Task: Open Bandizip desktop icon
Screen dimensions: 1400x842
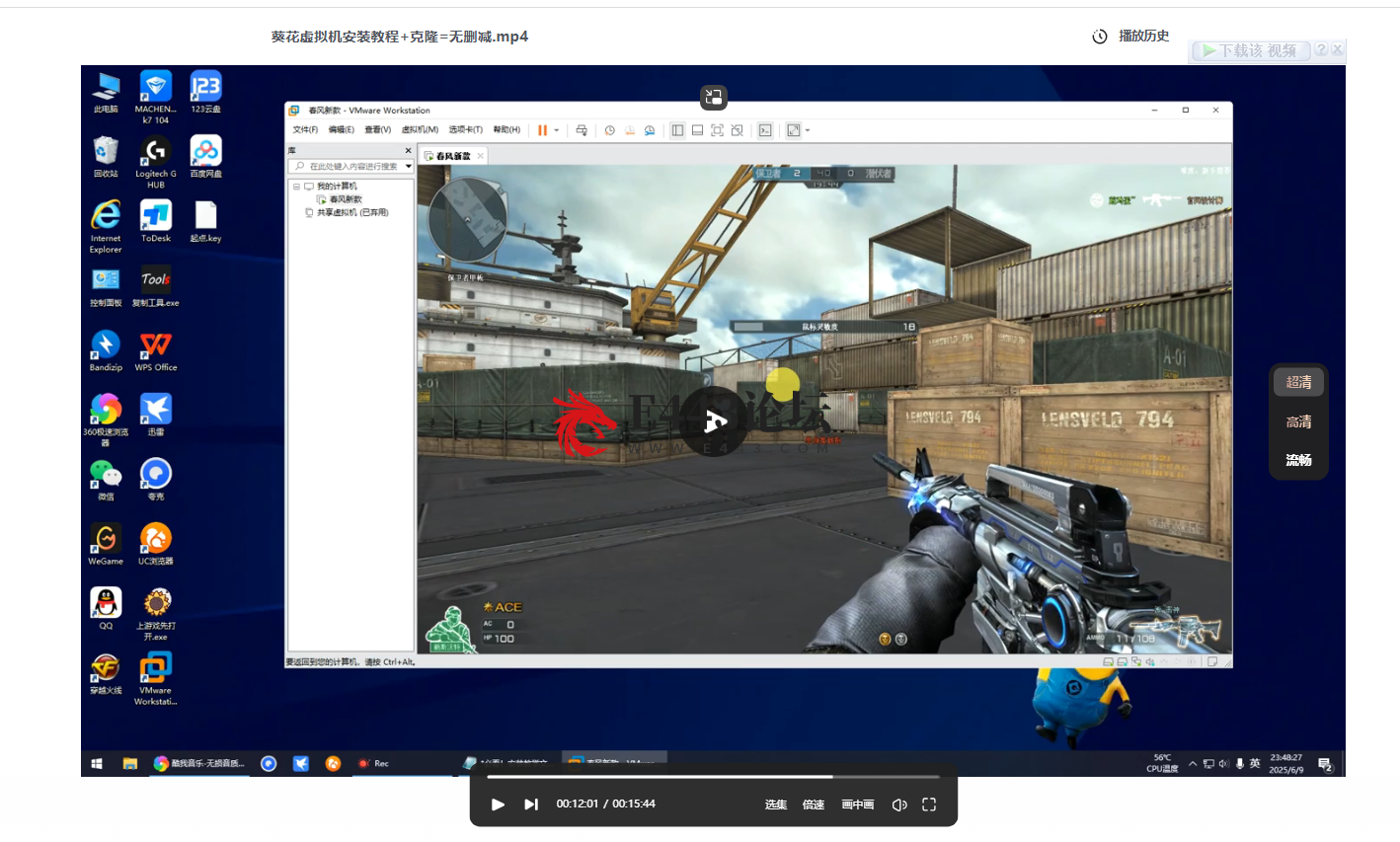Action: [106, 351]
